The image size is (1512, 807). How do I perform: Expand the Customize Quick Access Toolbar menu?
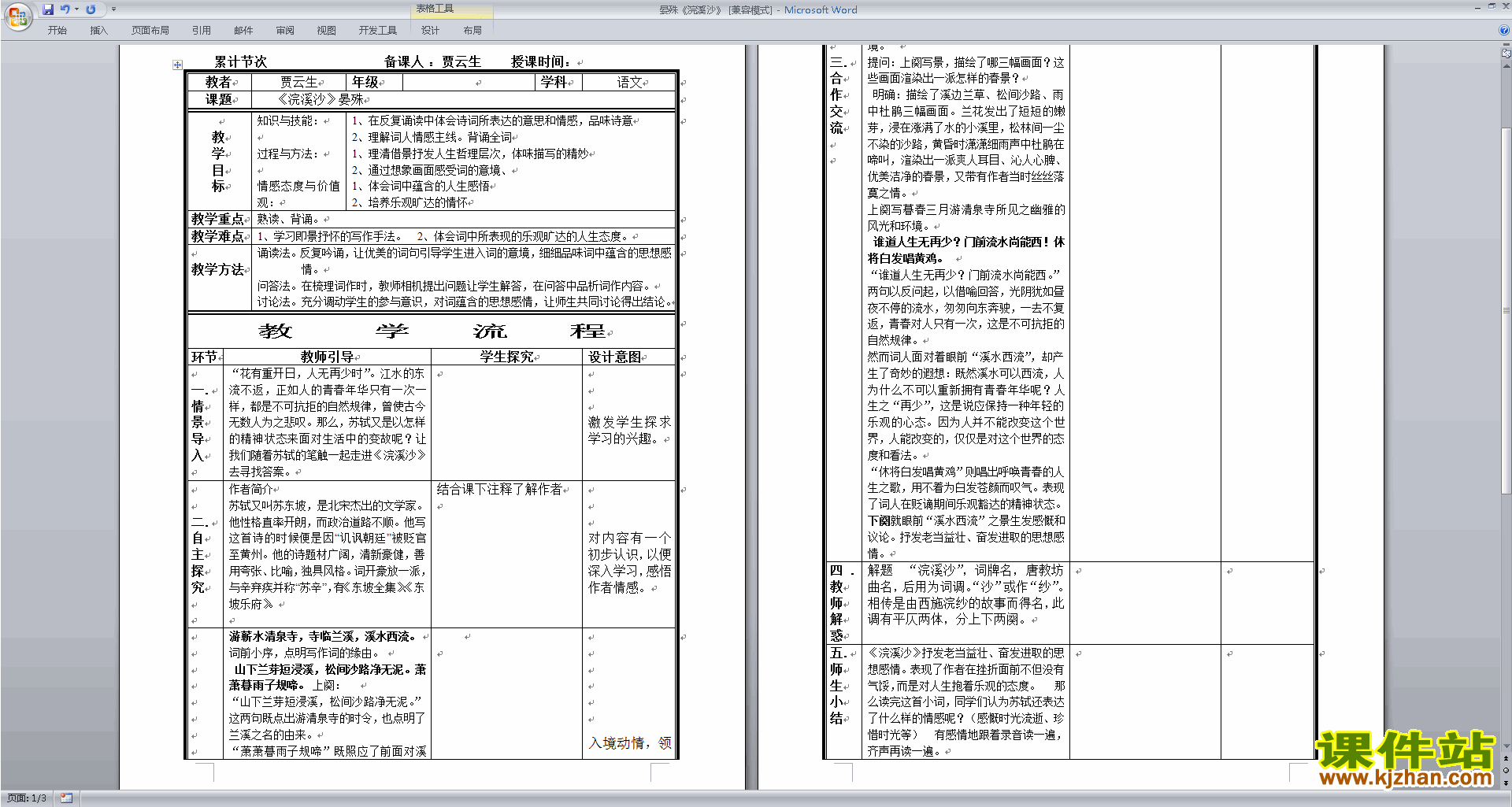coord(113,9)
